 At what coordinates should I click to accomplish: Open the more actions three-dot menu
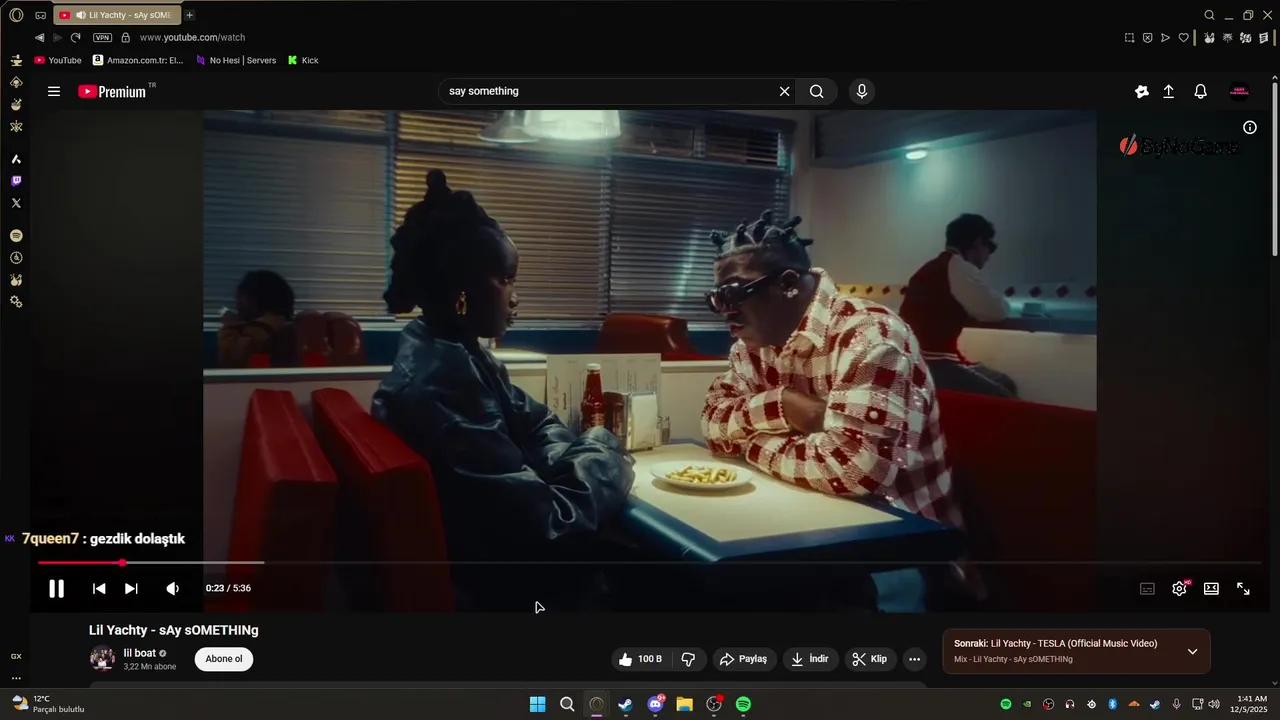[914, 659]
